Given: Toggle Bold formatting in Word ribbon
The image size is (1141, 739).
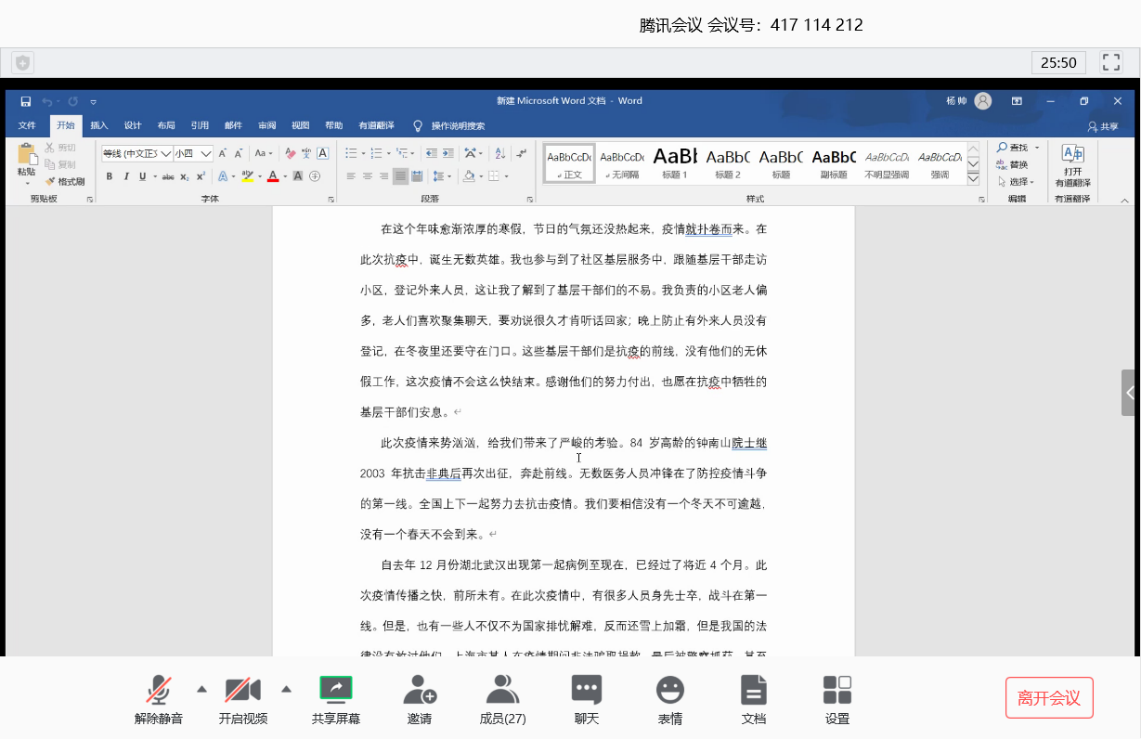Looking at the screenshot, I should [109, 177].
